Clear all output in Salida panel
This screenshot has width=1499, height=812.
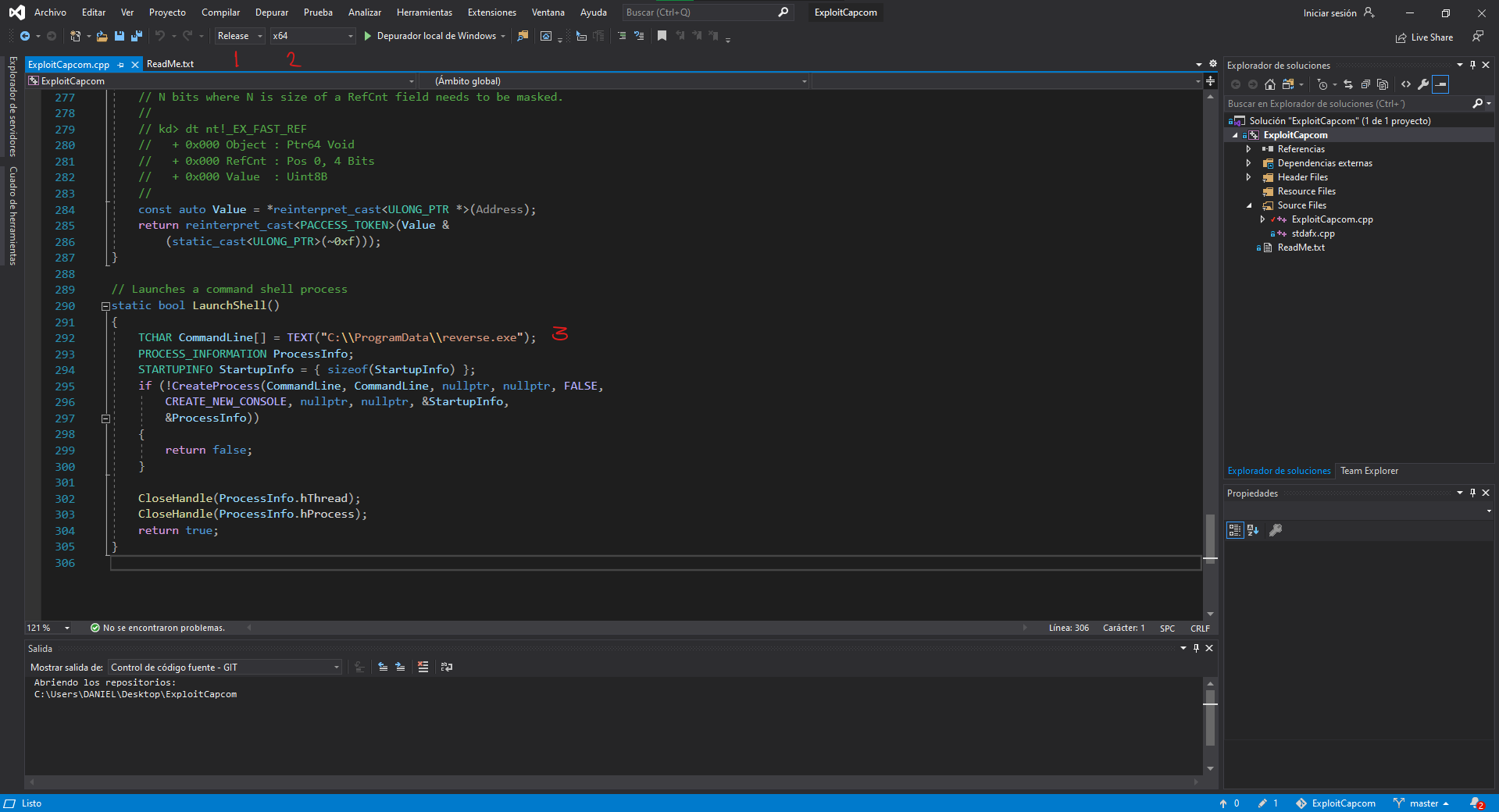[x=423, y=667]
